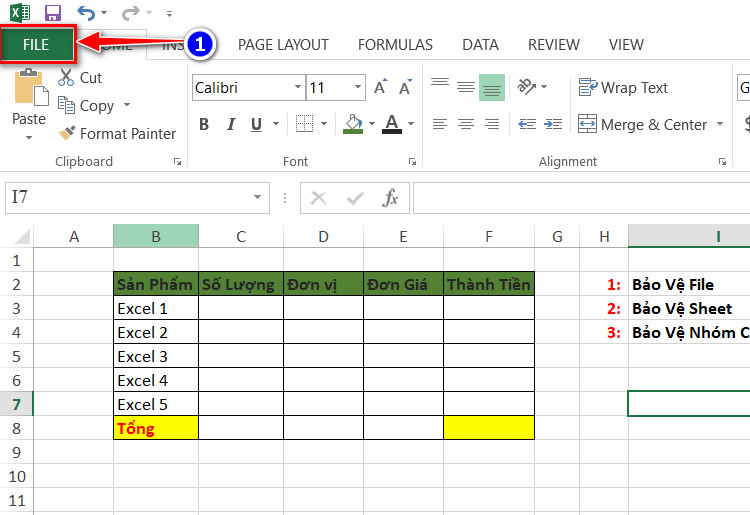The width and height of the screenshot is (750, 515).
Task: Open the font size 11 dropdown
Action: pos(358,87)
